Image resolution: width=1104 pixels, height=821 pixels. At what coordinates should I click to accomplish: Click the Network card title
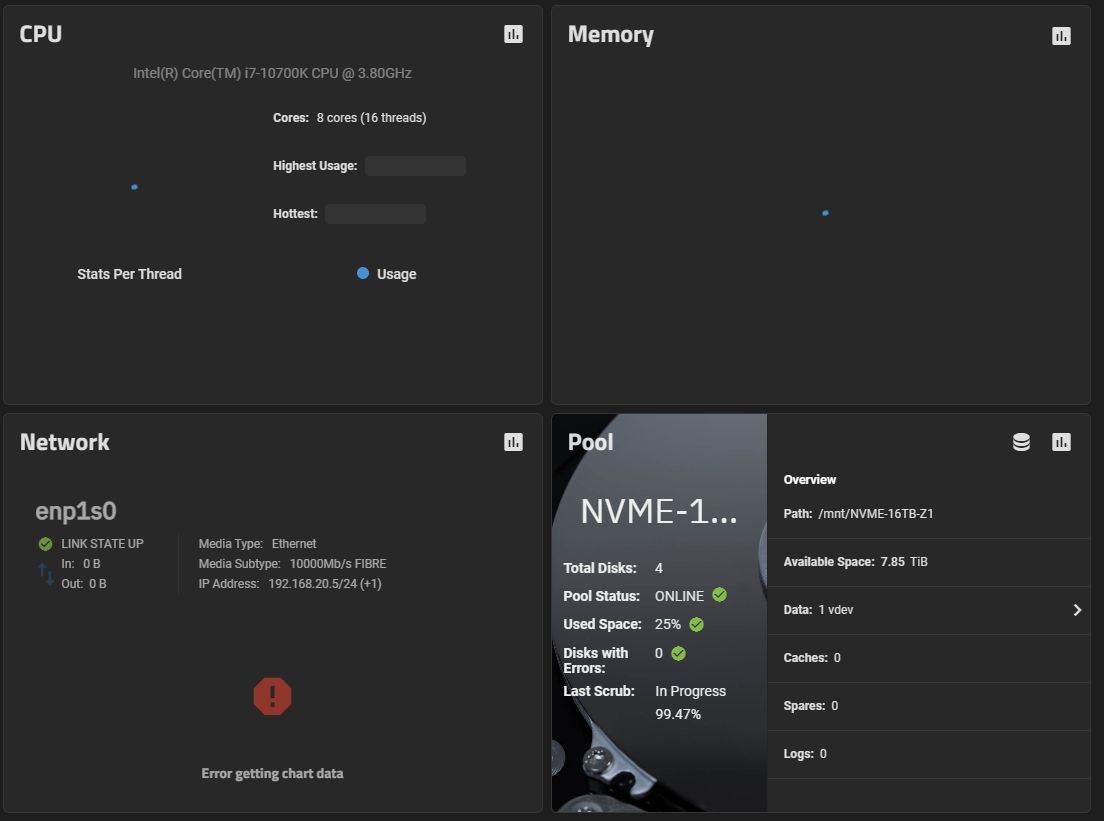pyautogui.click(x=65, y=442)
